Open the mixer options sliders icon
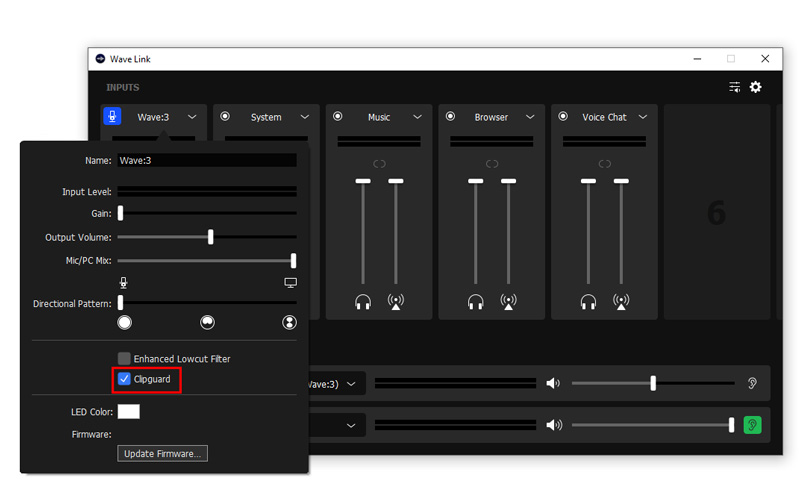This screenshot has height=488, width=800. coord(734,87)
